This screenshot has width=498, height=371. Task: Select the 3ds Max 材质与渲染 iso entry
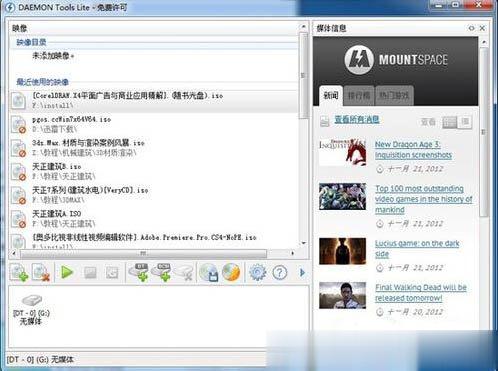pyautogui.click(x=153, y=148)
